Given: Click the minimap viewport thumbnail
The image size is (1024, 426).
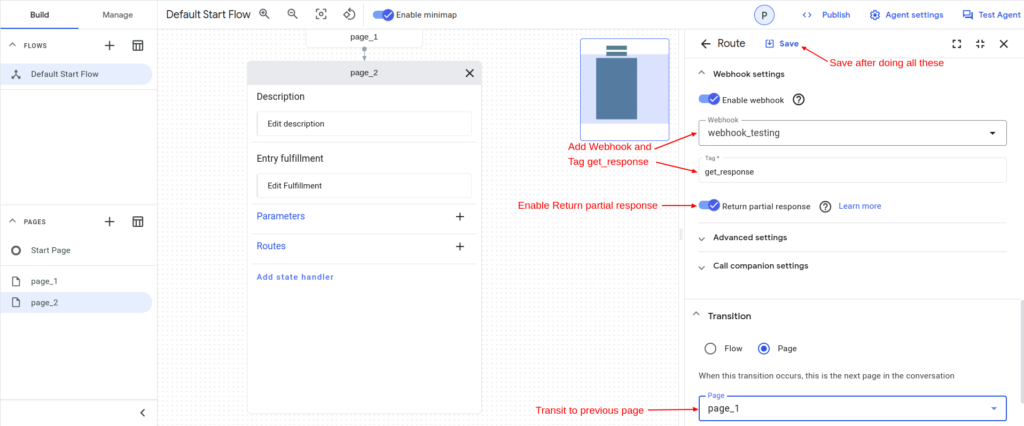Looking at the screenshot, I should [x=623, y=90].
